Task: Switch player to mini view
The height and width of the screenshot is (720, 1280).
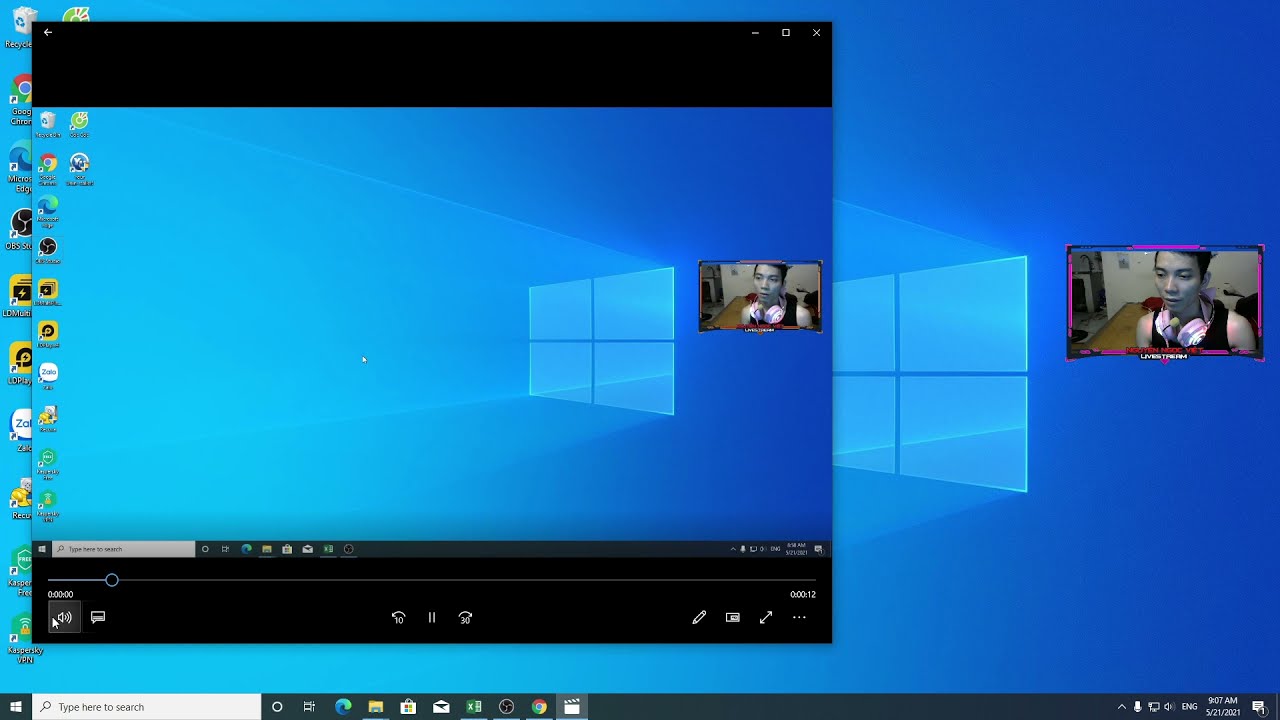Action: (x=733, y=618)
